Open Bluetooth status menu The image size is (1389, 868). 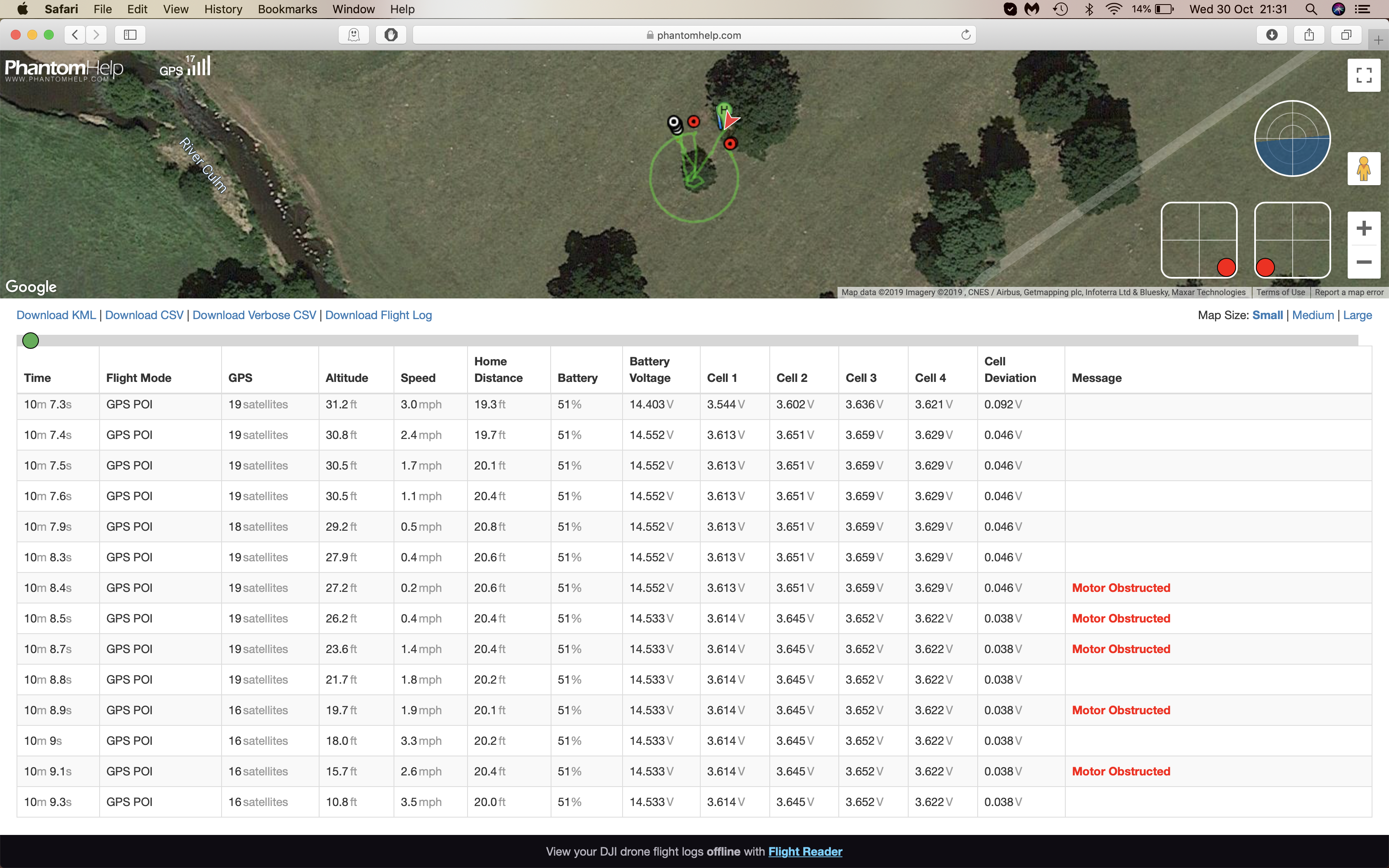pos(1088,9)
